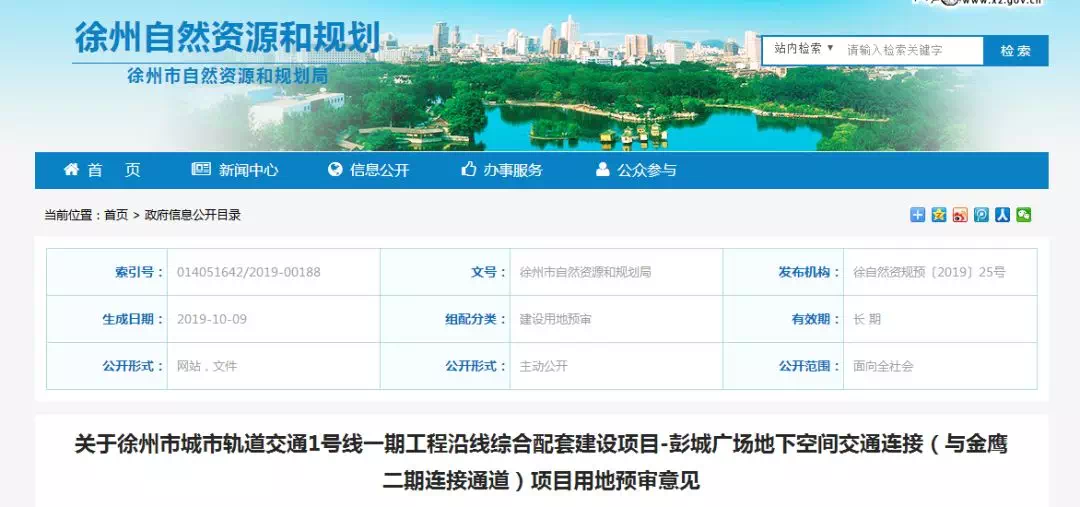This screenshot has height=507, width=1080.
Task: Click the 文号 label cell
Action: pos(445,272)
